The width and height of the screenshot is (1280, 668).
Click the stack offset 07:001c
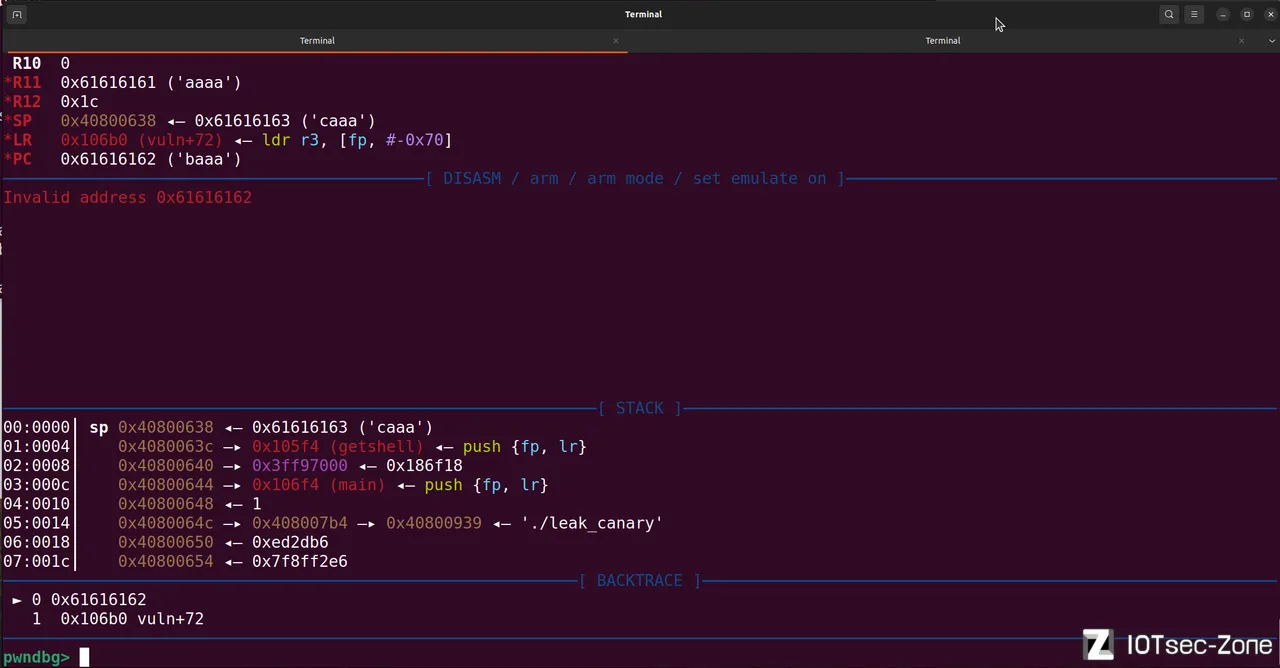click(36, 561)
